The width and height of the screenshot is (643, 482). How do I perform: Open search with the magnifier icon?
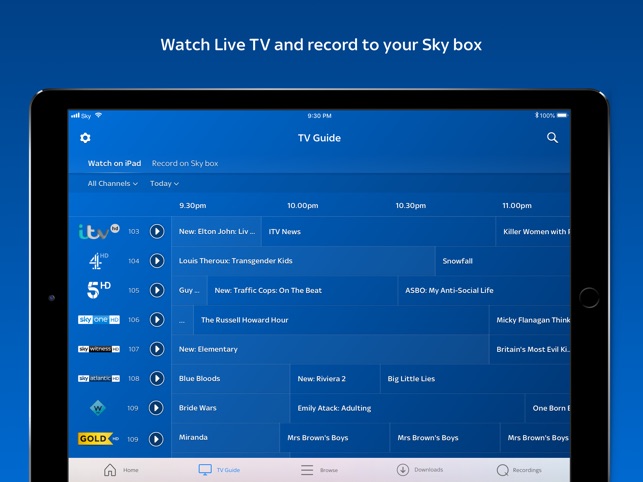552,138
